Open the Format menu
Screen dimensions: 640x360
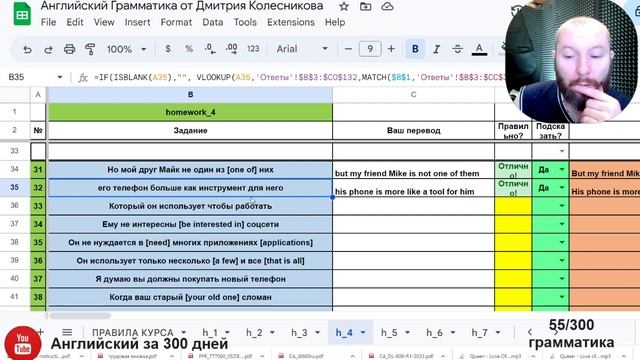[176, 22]
